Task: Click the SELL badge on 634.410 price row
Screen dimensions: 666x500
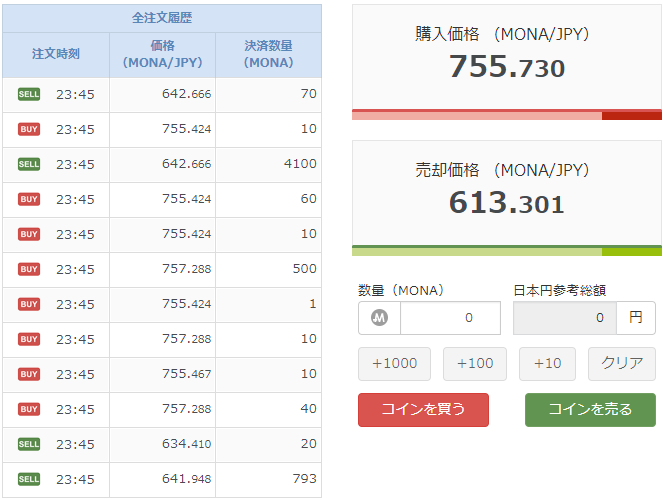Action: (29, 444)
